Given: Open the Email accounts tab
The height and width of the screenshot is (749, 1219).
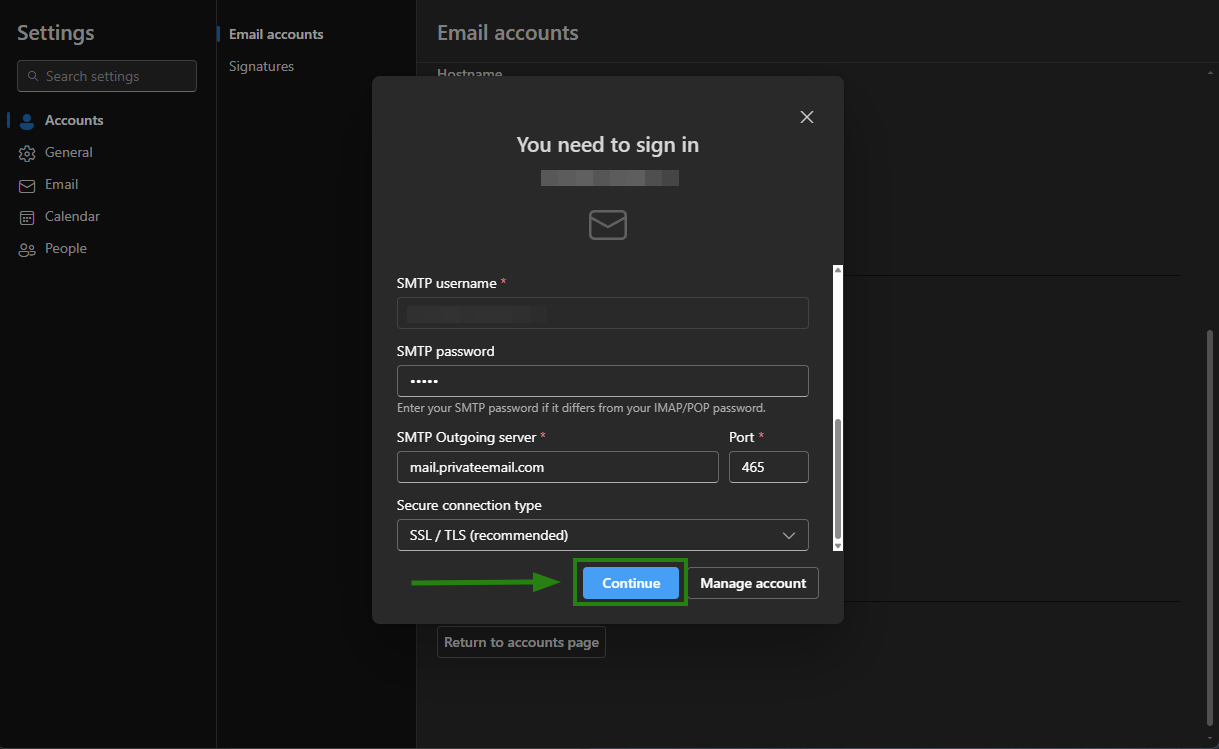Looking at the screenshot, I should click(276, 34).
